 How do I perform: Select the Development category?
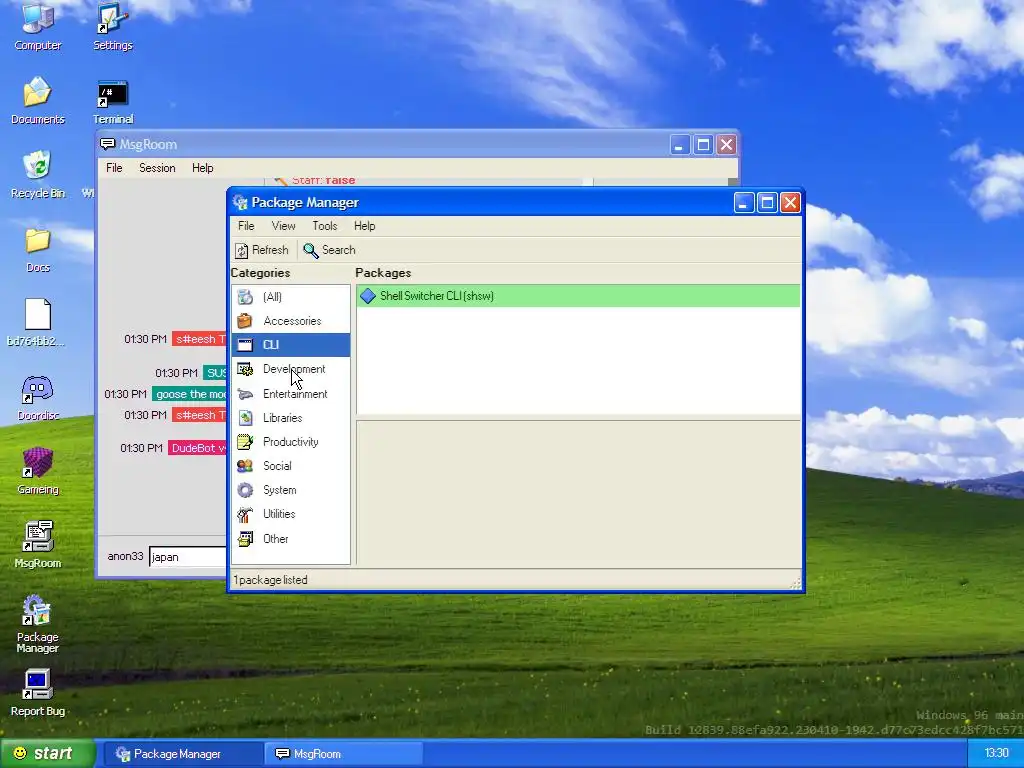(291, 369)
